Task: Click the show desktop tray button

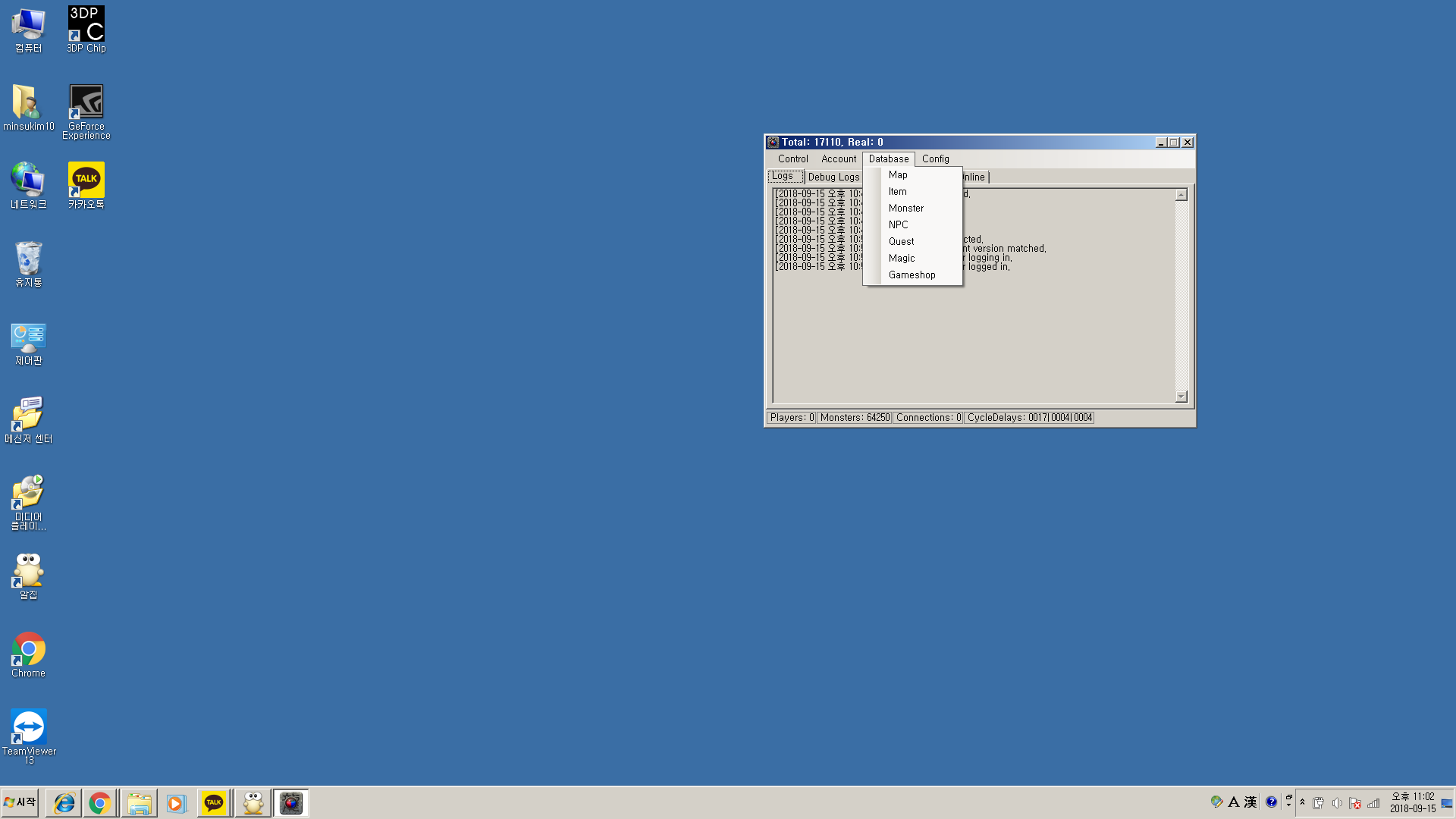Action: (x=1447, y=802)
